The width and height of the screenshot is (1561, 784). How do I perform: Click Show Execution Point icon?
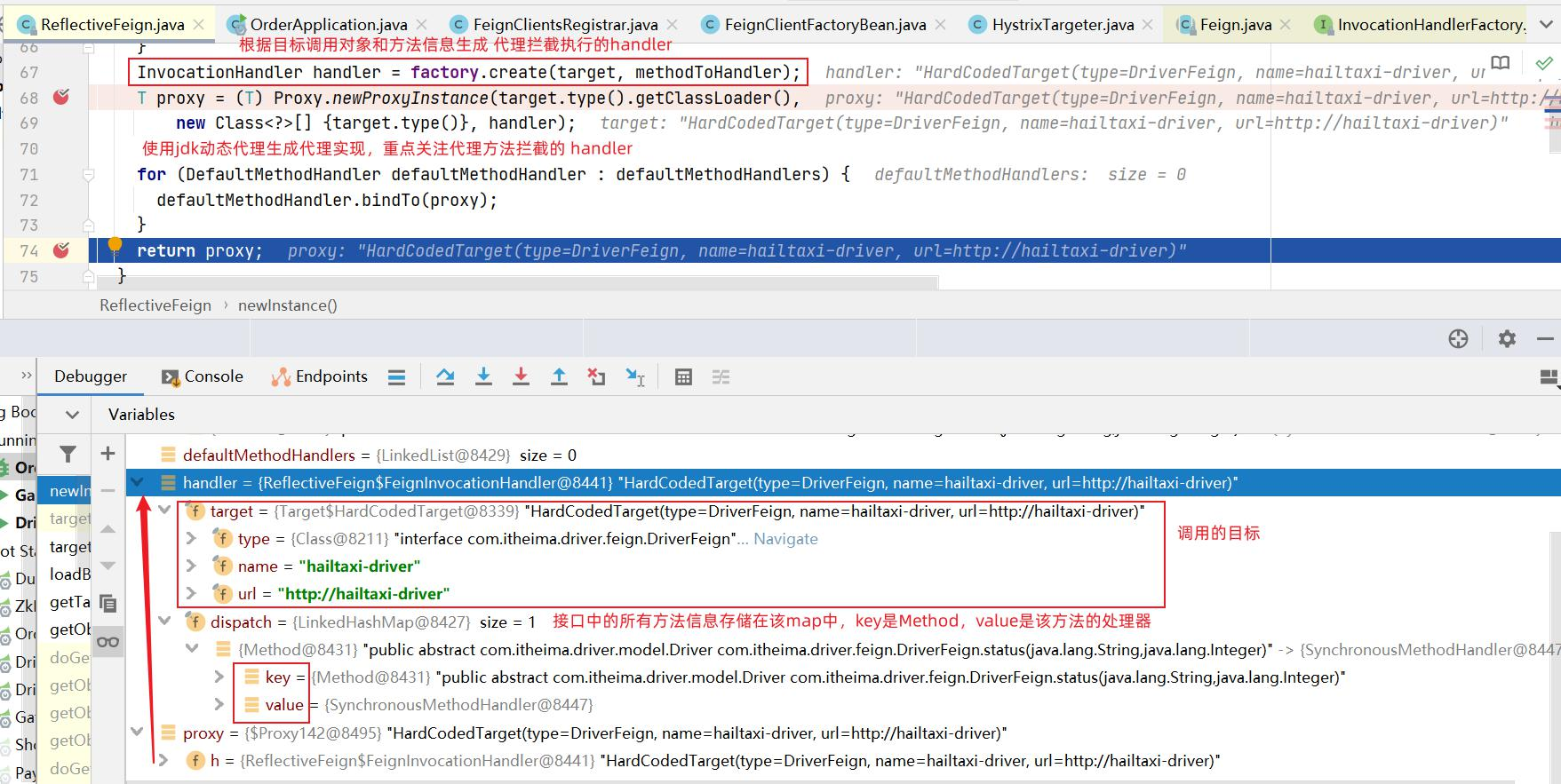(396, 377)
